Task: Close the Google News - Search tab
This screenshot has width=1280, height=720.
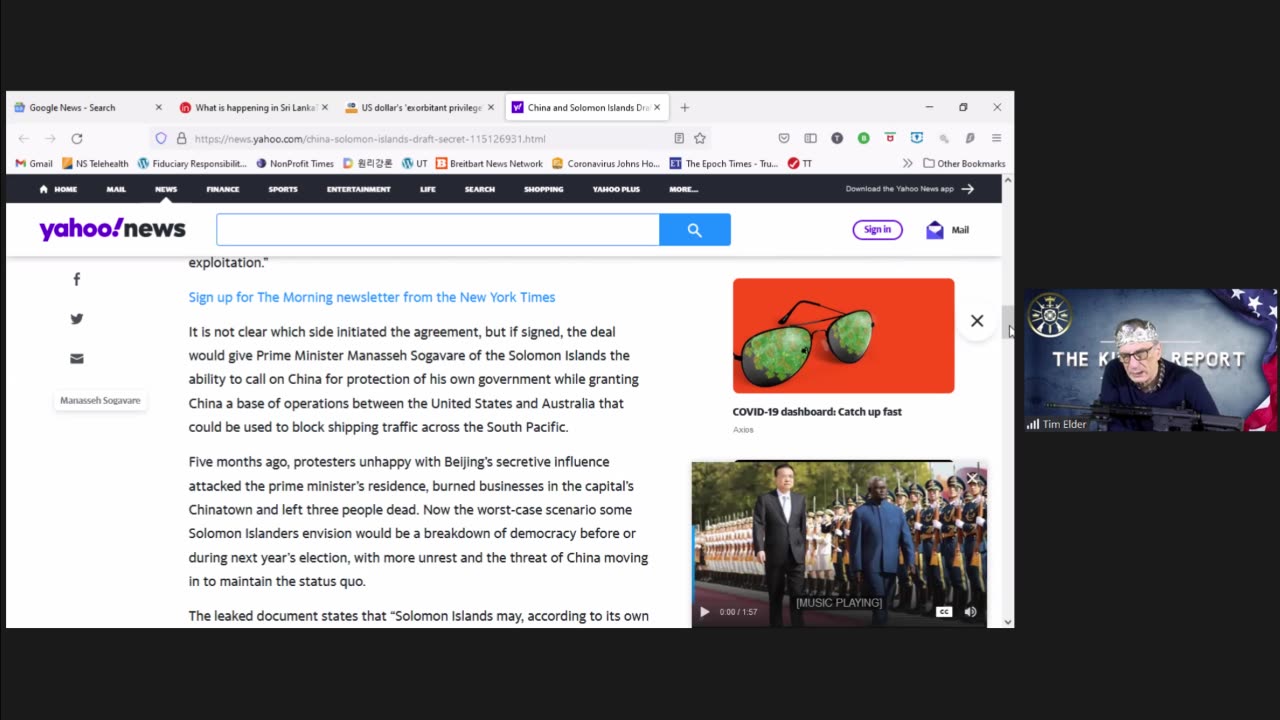Action: (x=158, y=107)
